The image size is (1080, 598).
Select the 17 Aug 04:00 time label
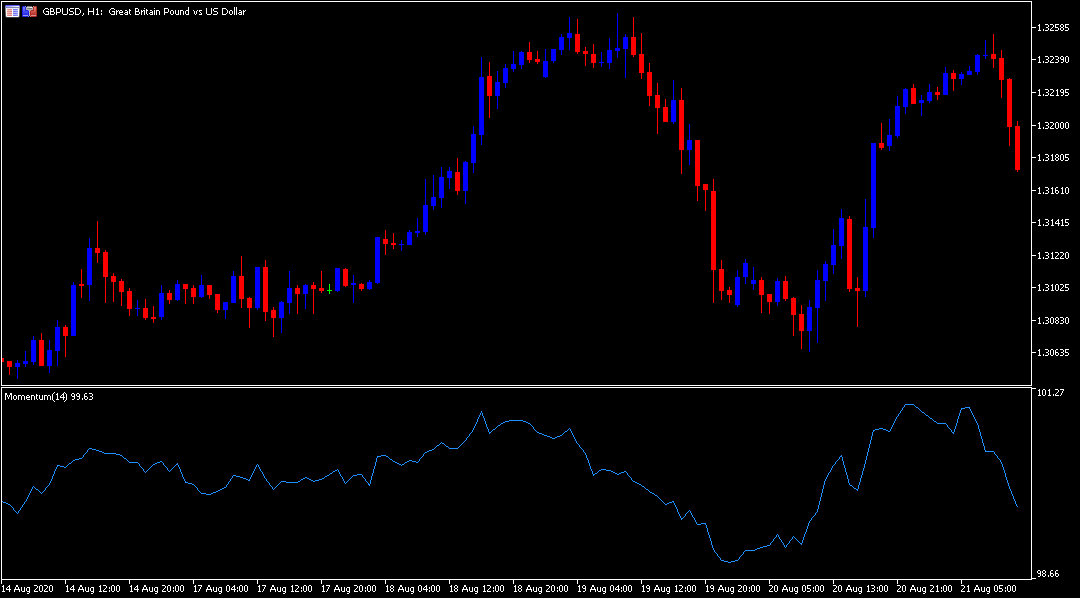220,589
